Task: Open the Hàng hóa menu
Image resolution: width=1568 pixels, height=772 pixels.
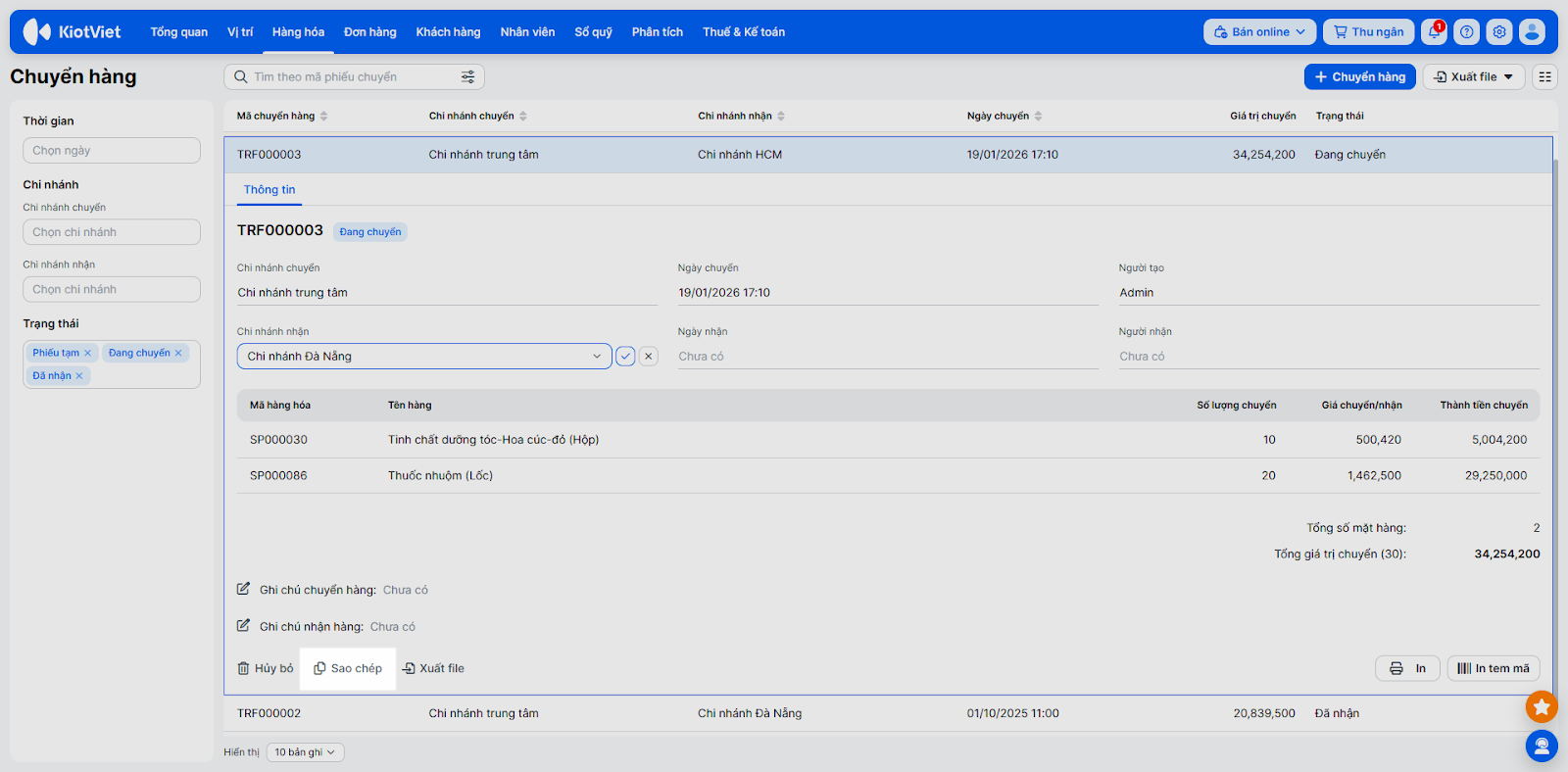Action: 298,32
